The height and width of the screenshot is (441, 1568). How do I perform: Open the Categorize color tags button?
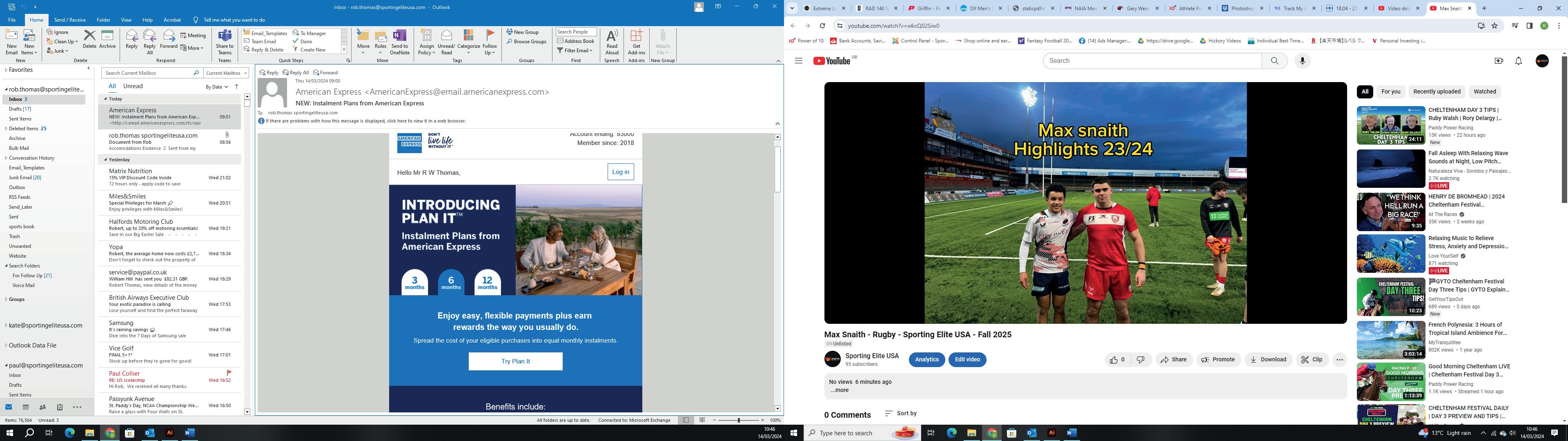468,41
